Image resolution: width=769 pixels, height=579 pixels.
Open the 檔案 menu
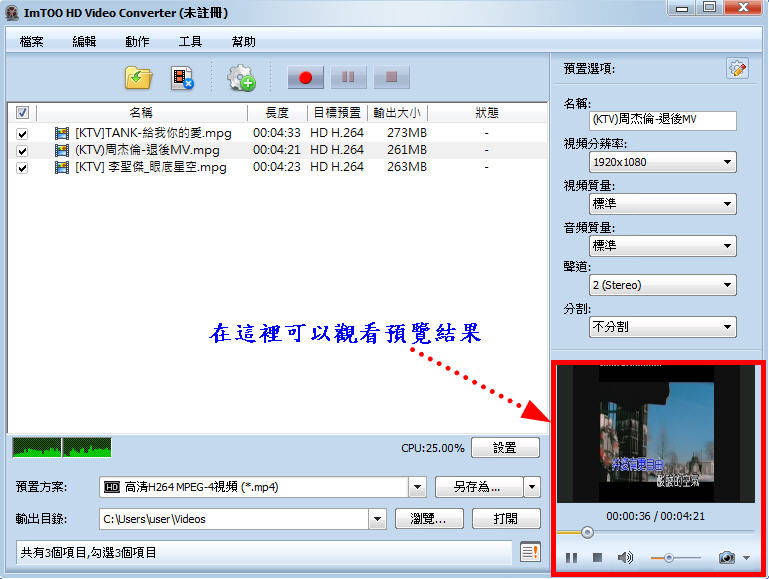pyautogui.click(x=31, y=42)
